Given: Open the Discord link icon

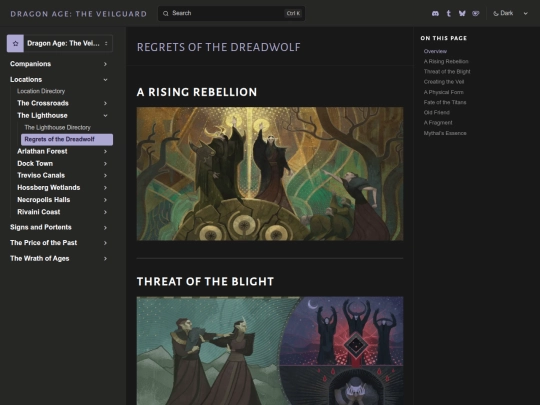Looking at the screenshot, I should coord(435,13).
